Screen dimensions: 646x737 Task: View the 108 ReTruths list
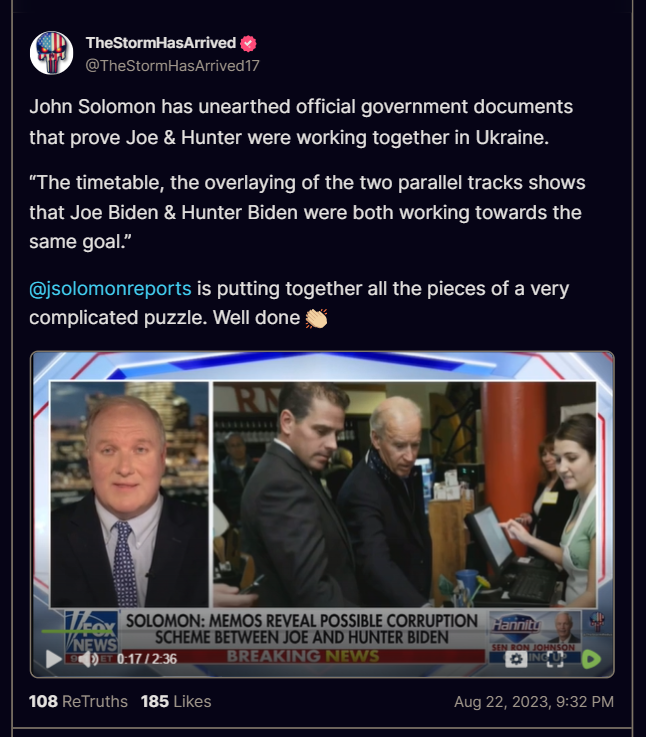(x=78, y=701)
